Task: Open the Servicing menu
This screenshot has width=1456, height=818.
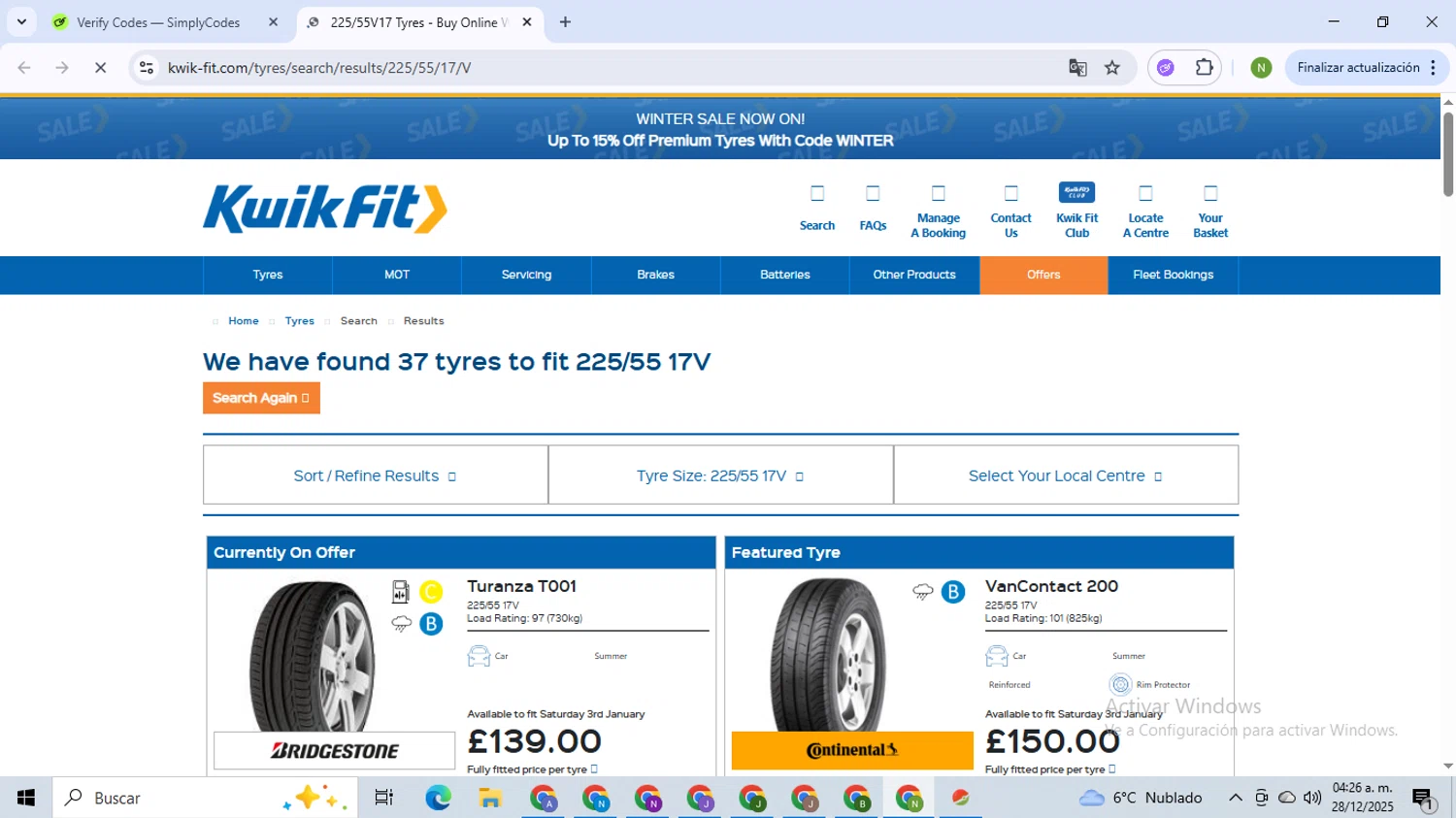Action: [526, 275]
